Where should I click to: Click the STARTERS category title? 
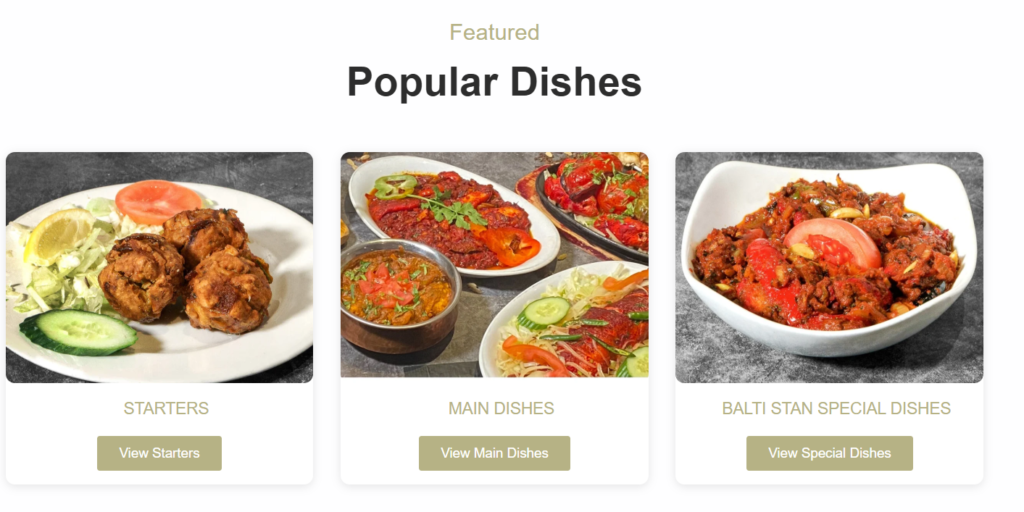click(167, 409)
